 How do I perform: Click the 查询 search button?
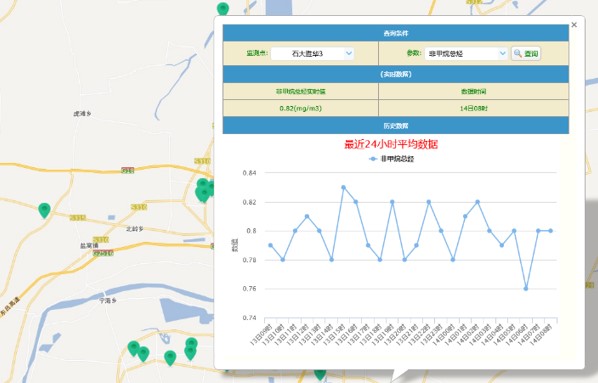[x=526, y=54]
